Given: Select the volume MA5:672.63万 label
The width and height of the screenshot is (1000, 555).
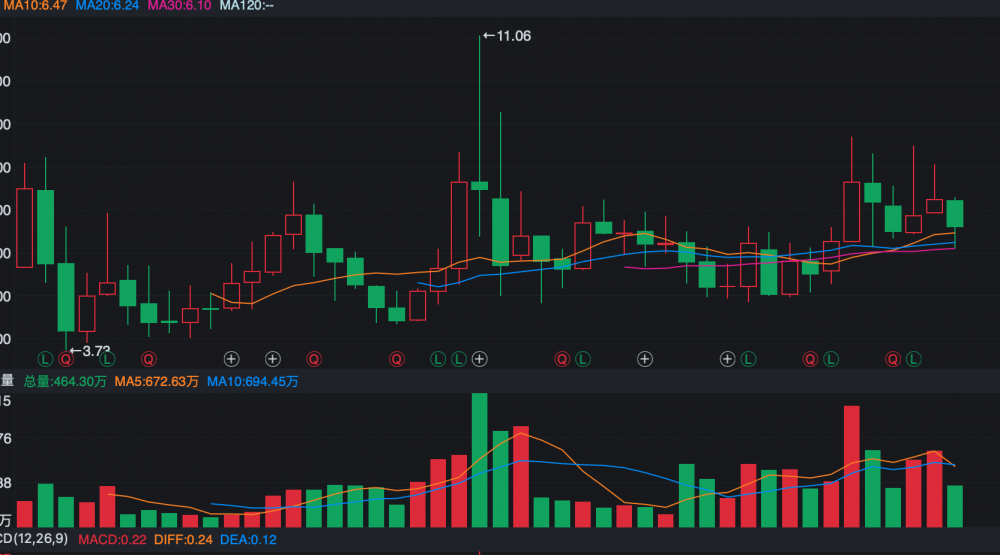Looking at the screenshot, I should point(156,381).
